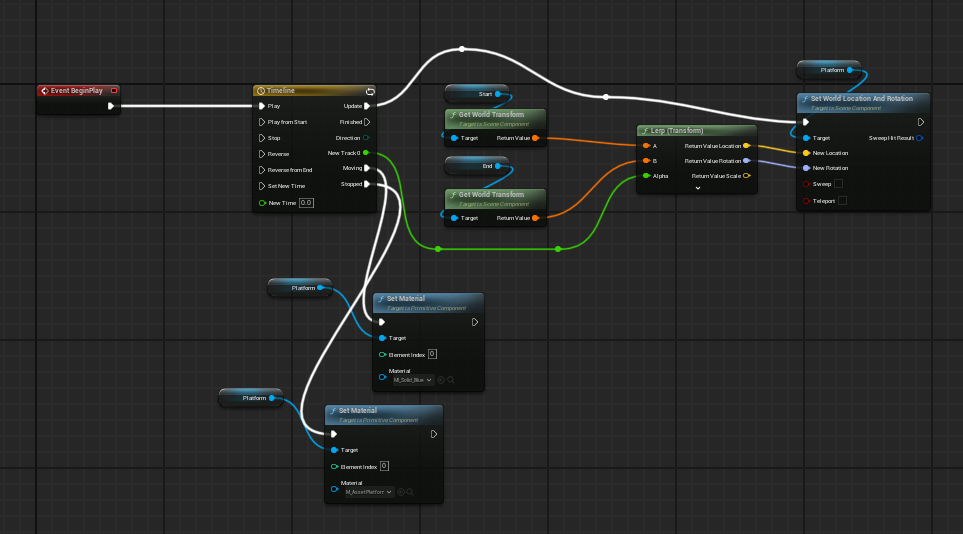Viewport: 963px width, 534px height.
Task: Click the Timeline Set New Time pin
Action: pyautogui.click(x=262, y=186)
